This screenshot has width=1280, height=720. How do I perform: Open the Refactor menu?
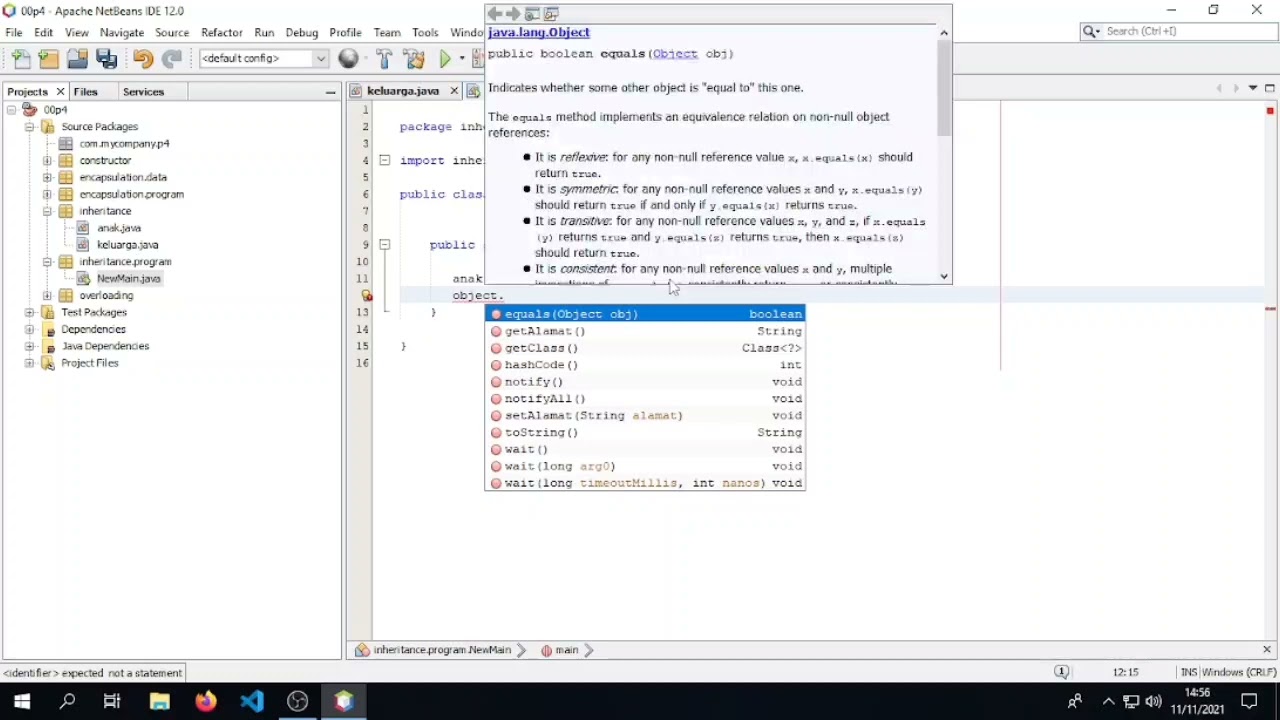click(221, 33)
